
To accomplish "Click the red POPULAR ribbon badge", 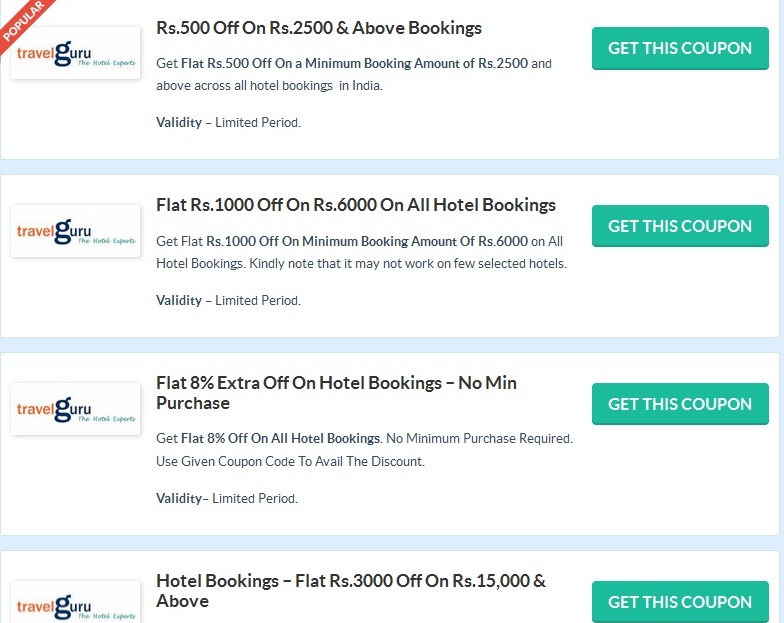I will point(24,21).
